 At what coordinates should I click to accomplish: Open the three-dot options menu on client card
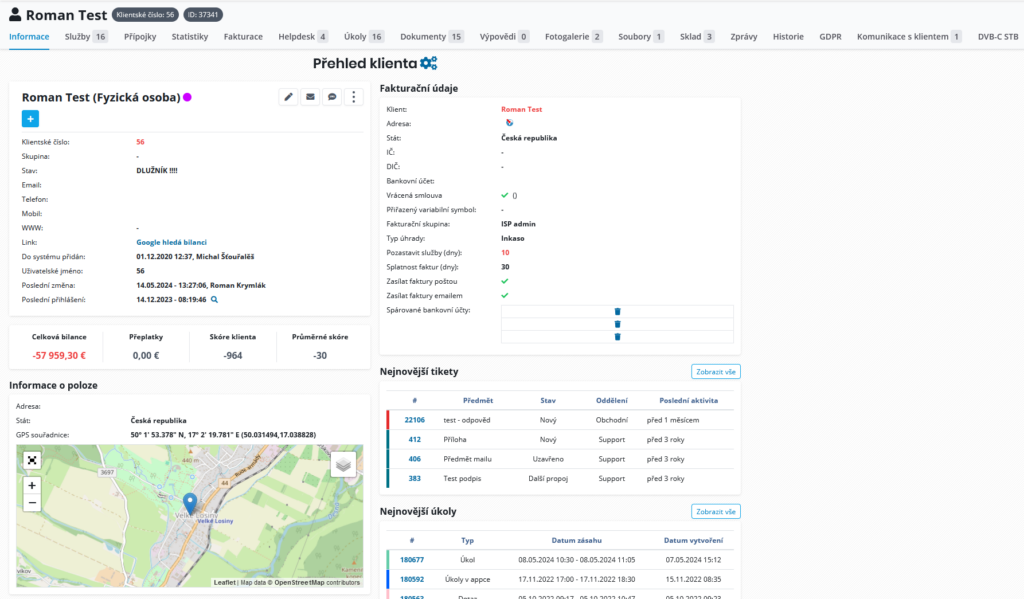click(x=353, y=97)
